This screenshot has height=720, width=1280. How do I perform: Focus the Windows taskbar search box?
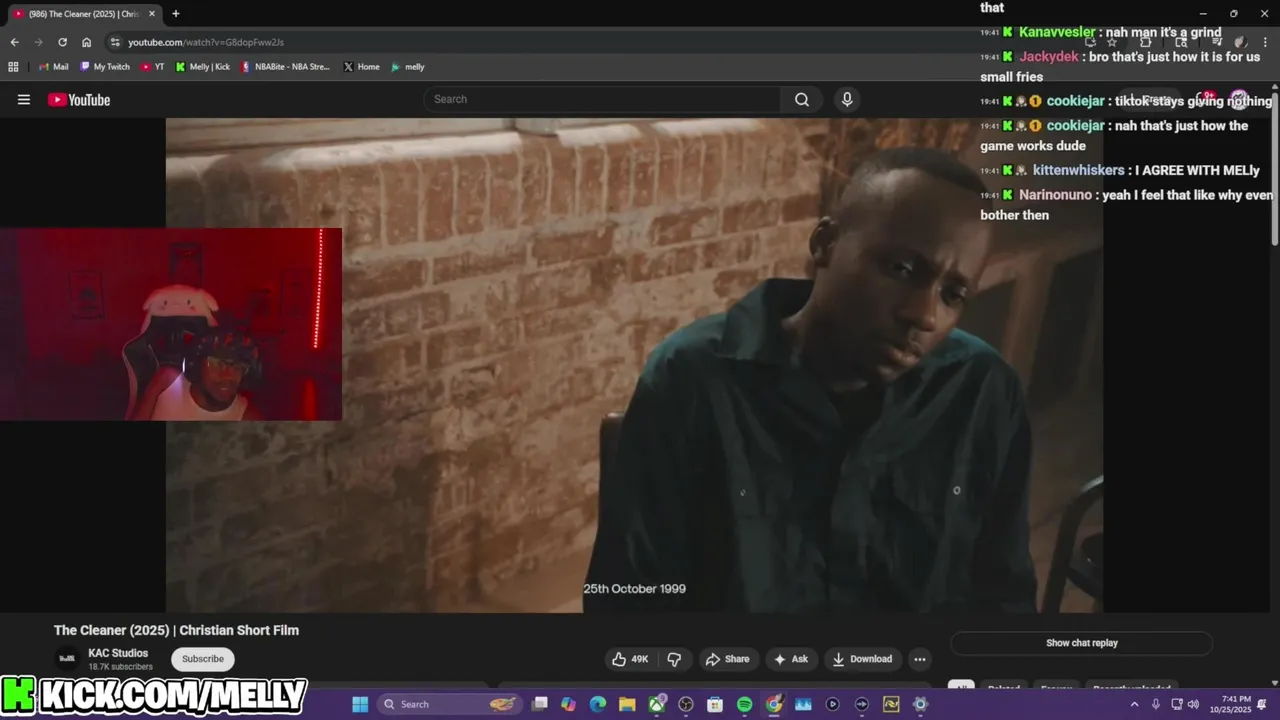coord(450,704)
